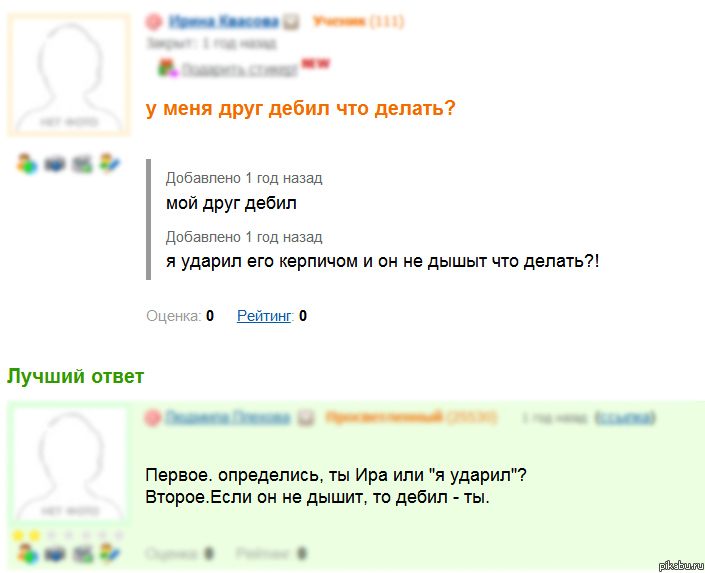The height and width of the screenshot is (573, 705).
Task: Click the person-with-pencil icon under the asker's avatar
Action: (x=108, y=163)
